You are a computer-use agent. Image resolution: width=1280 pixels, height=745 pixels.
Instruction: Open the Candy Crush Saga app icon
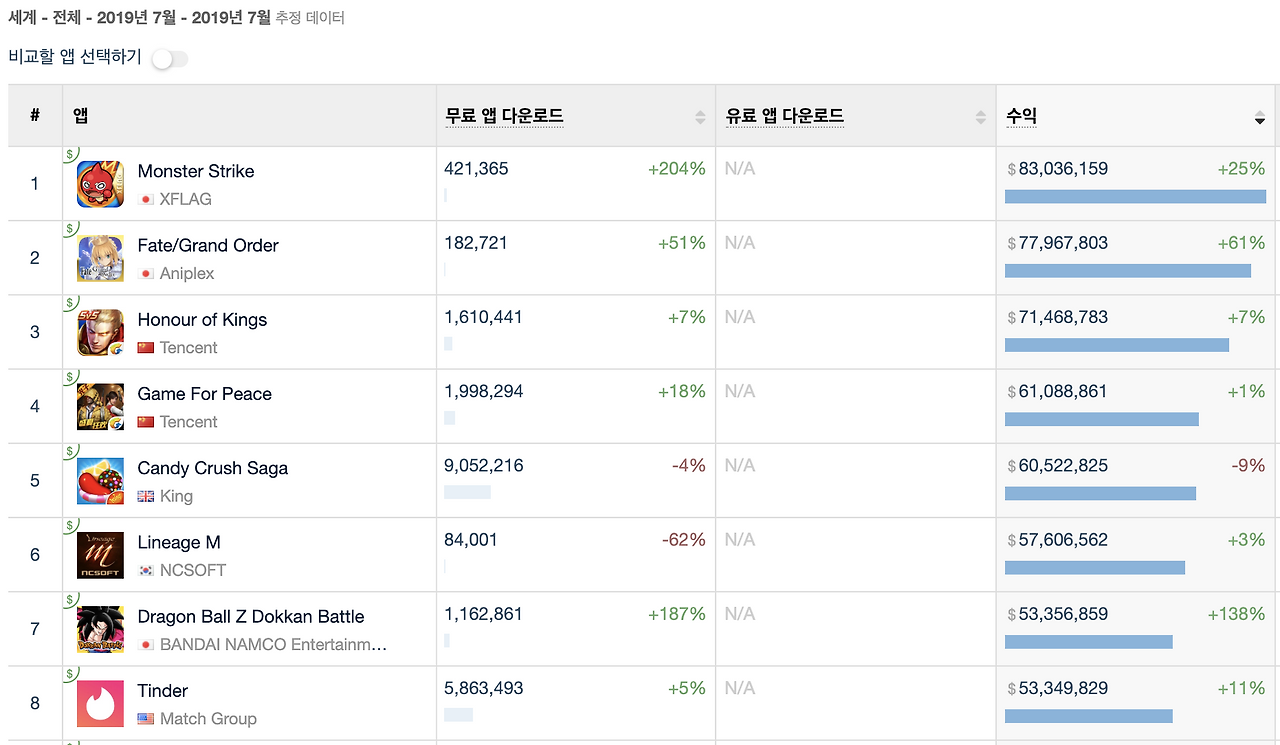pyautogui.click(x=100, y=481)
